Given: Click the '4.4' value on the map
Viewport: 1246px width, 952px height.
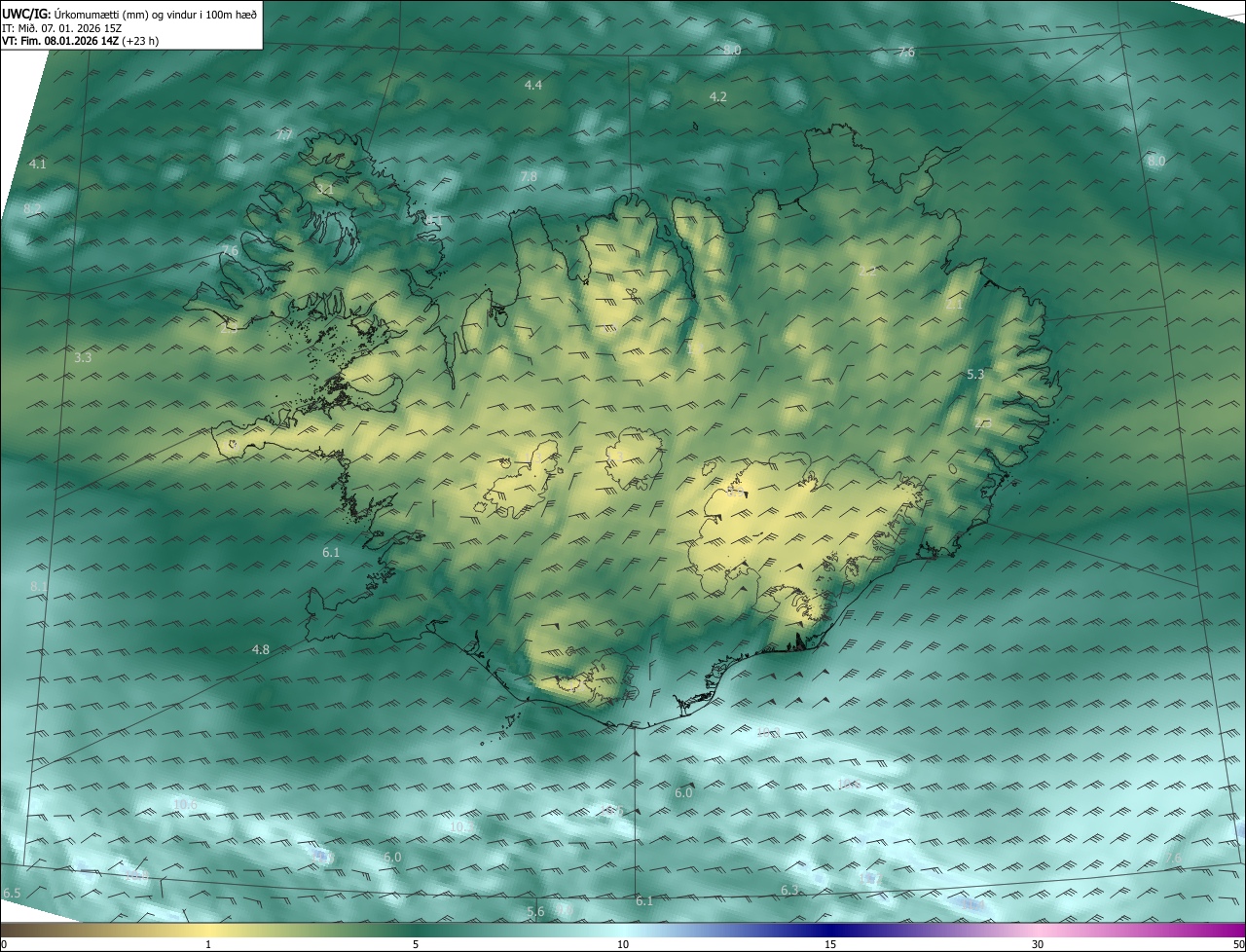Looking at the screenshot, I should 532,86.
